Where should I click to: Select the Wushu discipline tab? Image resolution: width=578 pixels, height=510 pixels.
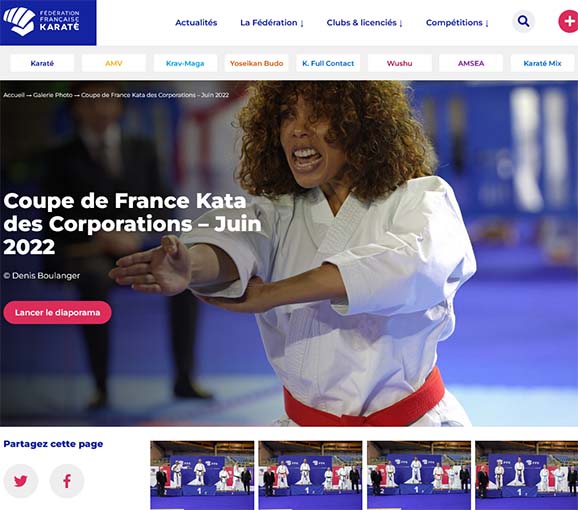point(400,63)
